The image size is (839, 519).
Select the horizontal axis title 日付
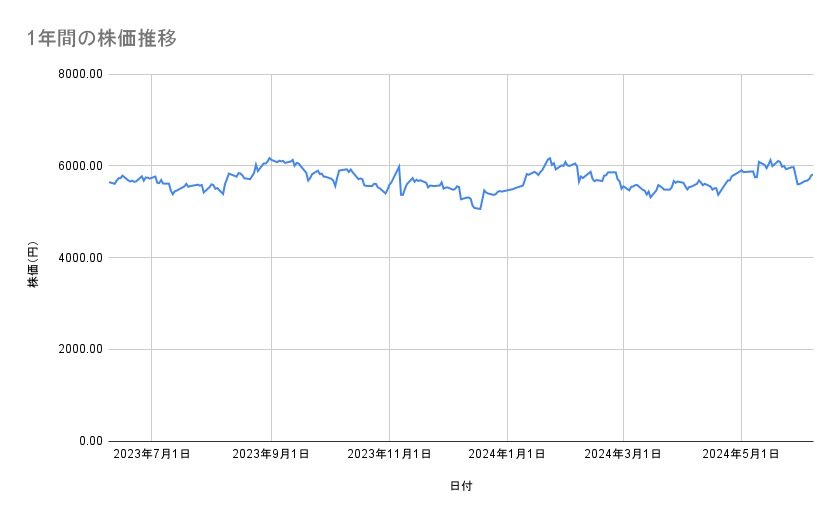pyautogui.click(x=461, y=487)
